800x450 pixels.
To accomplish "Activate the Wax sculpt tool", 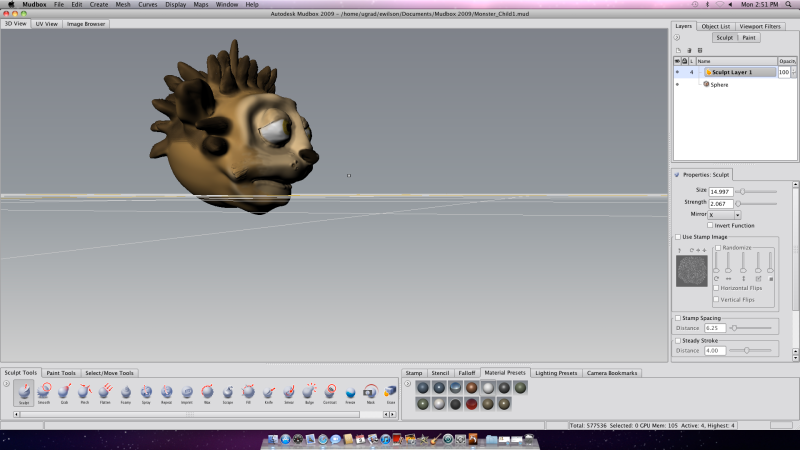I will click(x=207, y=392).
